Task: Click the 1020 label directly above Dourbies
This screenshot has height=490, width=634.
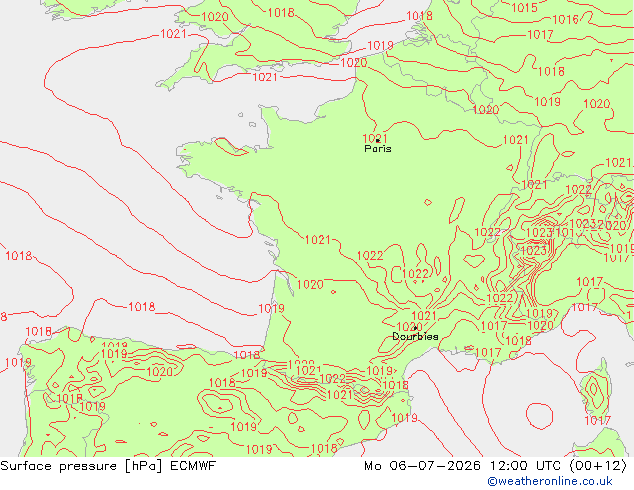Action: coord(409,326)
